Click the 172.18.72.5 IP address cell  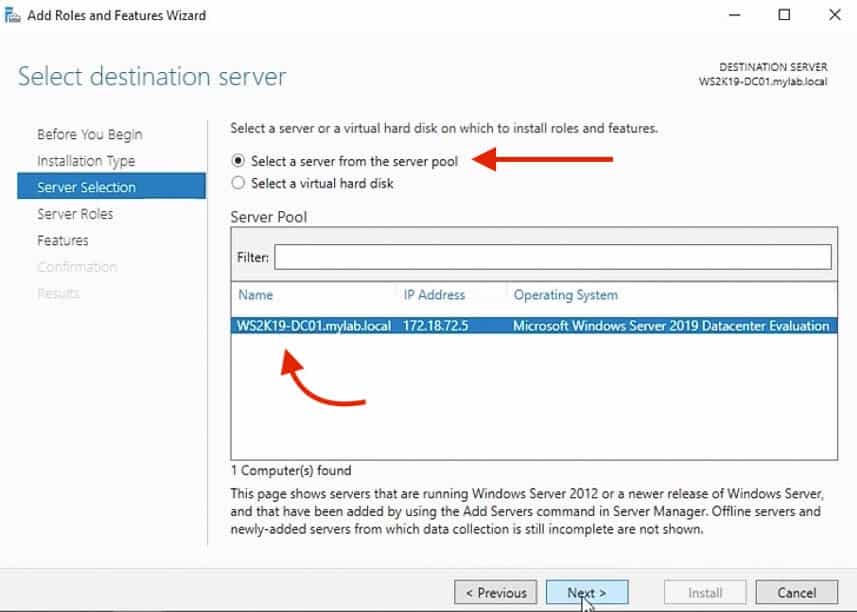(436, 326)
